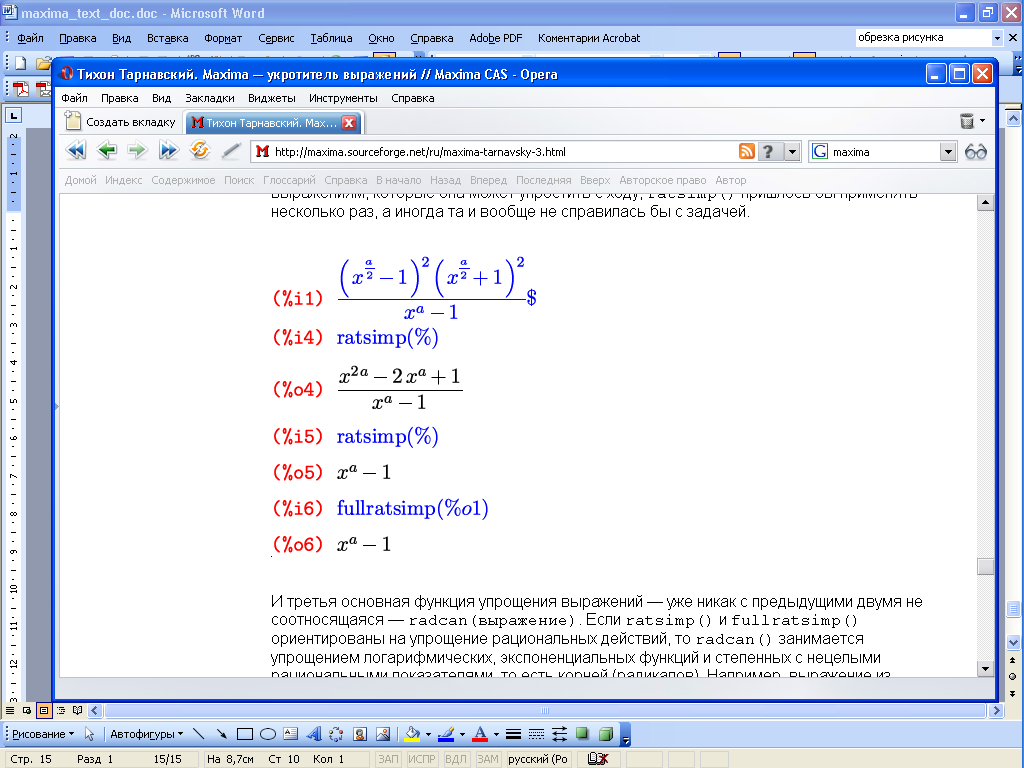Click the question mark icon in address bar

coord(769,152)
